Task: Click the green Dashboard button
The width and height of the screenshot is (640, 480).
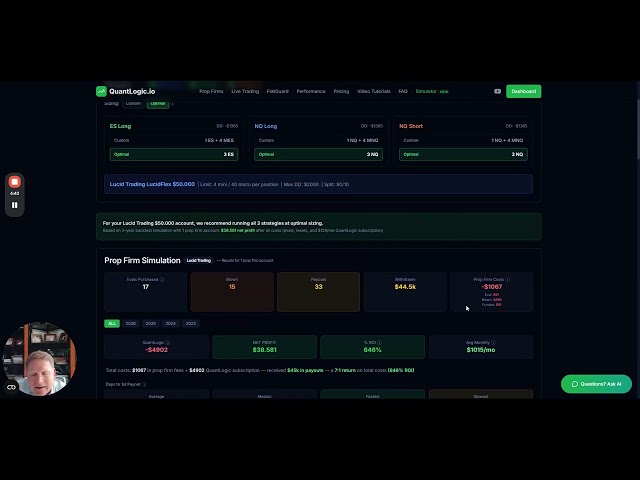Action: point(524,91)
